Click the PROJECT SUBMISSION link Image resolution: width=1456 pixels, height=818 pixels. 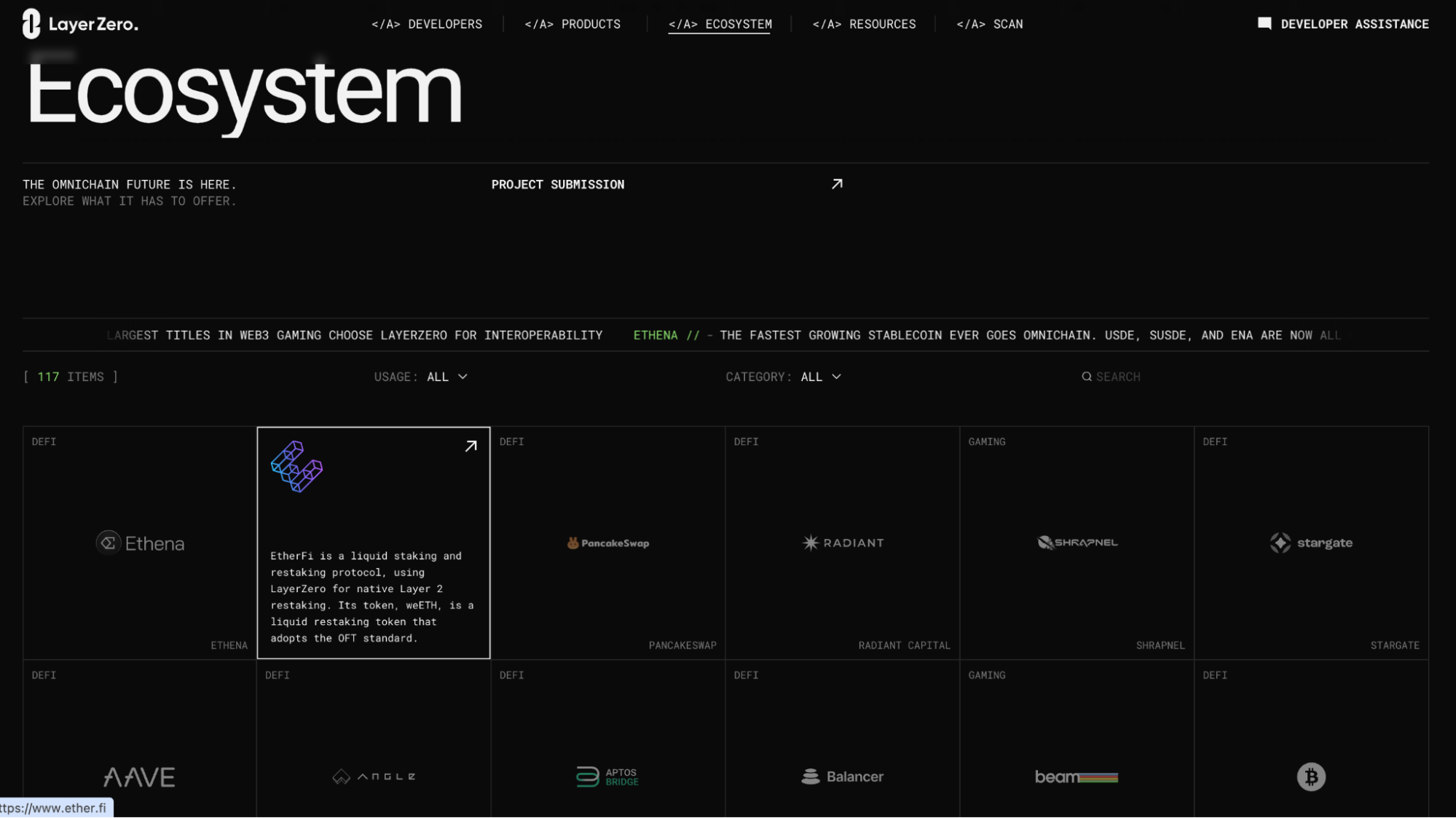(x=558, y=184)
